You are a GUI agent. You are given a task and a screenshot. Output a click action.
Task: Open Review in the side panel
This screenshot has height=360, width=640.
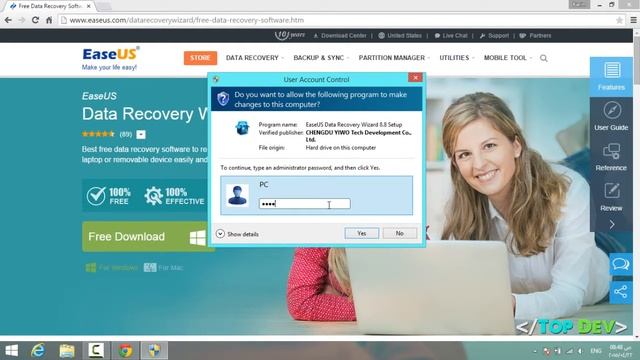click(x=611, y=197)
